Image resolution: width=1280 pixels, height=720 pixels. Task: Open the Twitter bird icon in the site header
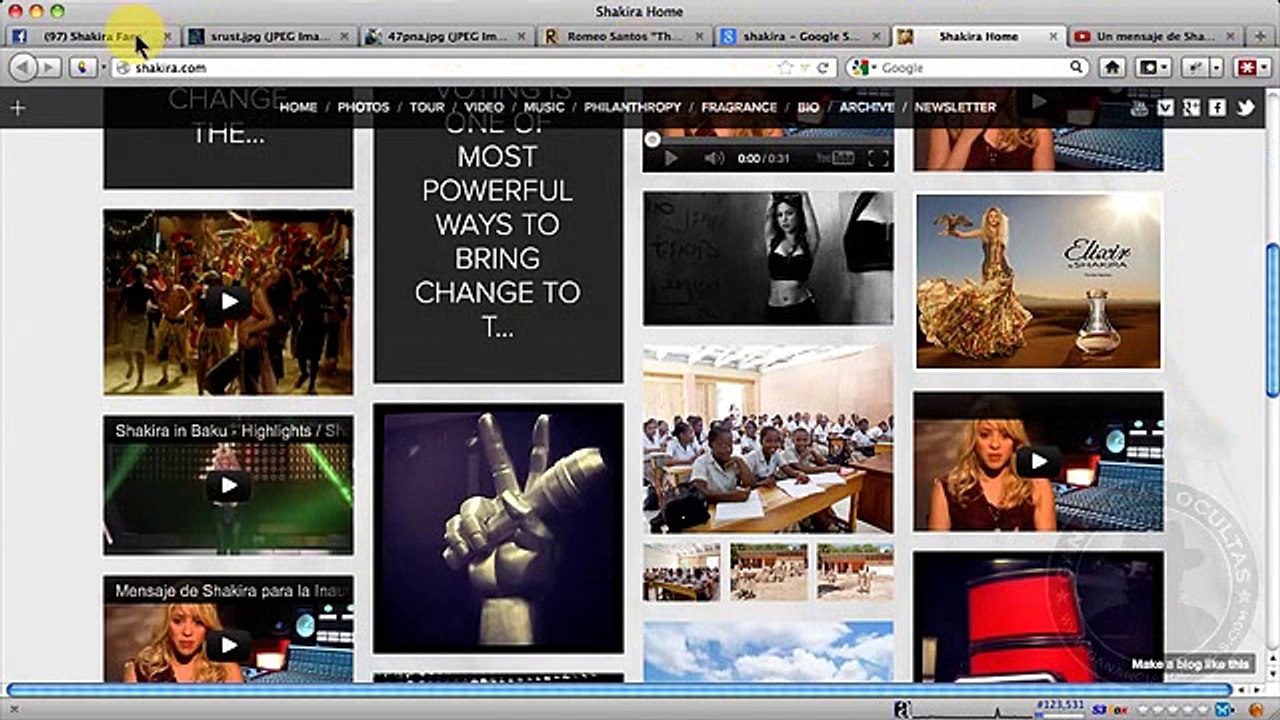(x=1245, y=108)
